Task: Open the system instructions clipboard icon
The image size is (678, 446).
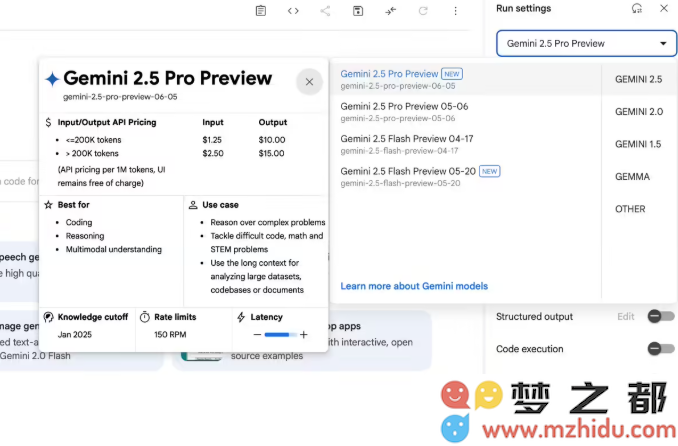Action: pyautogui.click(x=261, y=11)
